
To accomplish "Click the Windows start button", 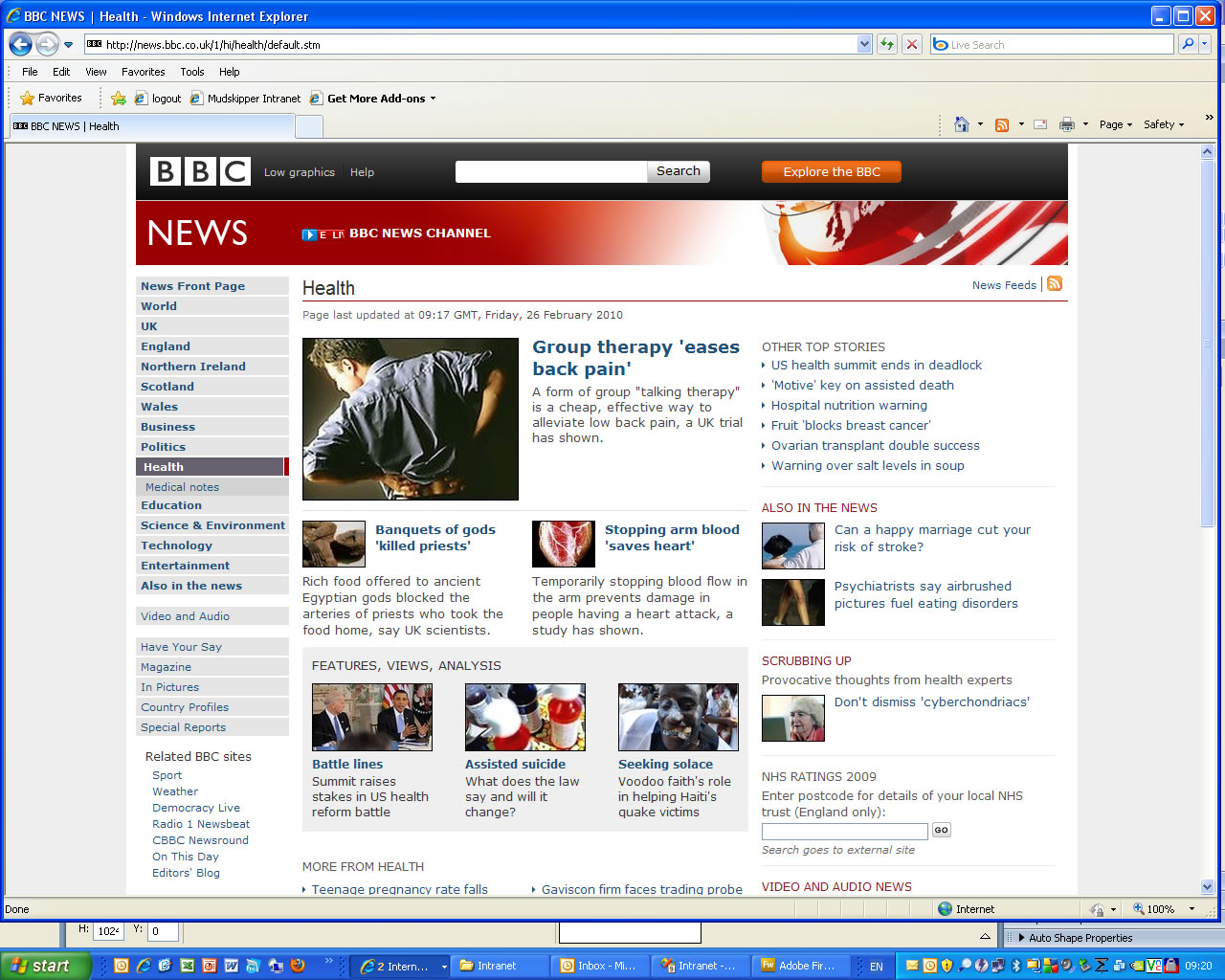I will point(46,966).
